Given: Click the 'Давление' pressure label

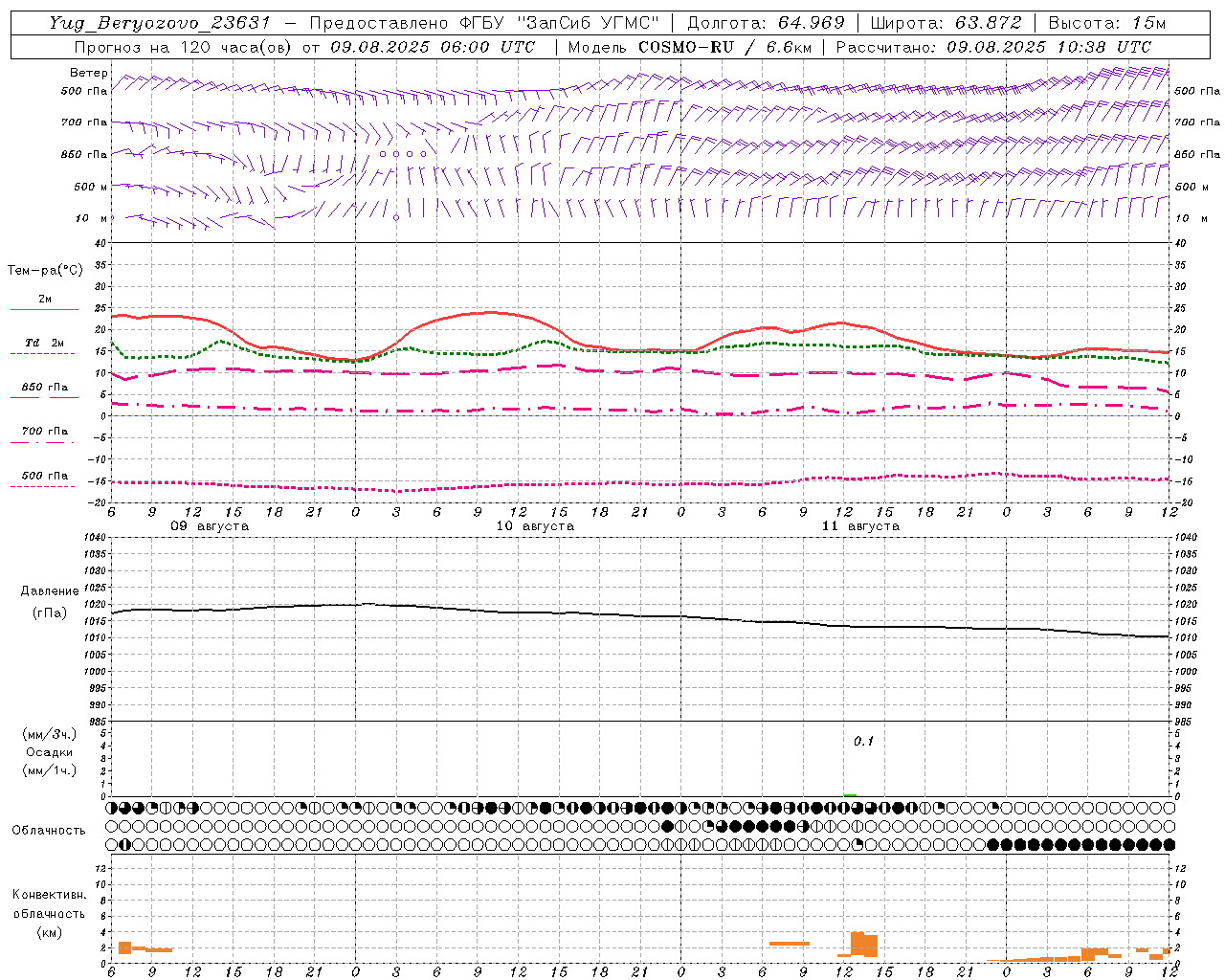Looking at the screenshot, I should [x=50, y=591].
